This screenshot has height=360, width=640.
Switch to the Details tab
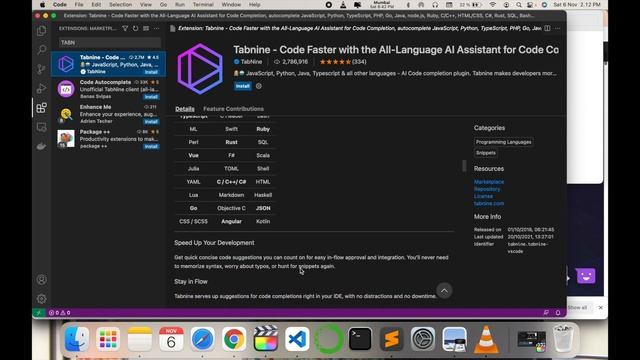coord(184,109)
